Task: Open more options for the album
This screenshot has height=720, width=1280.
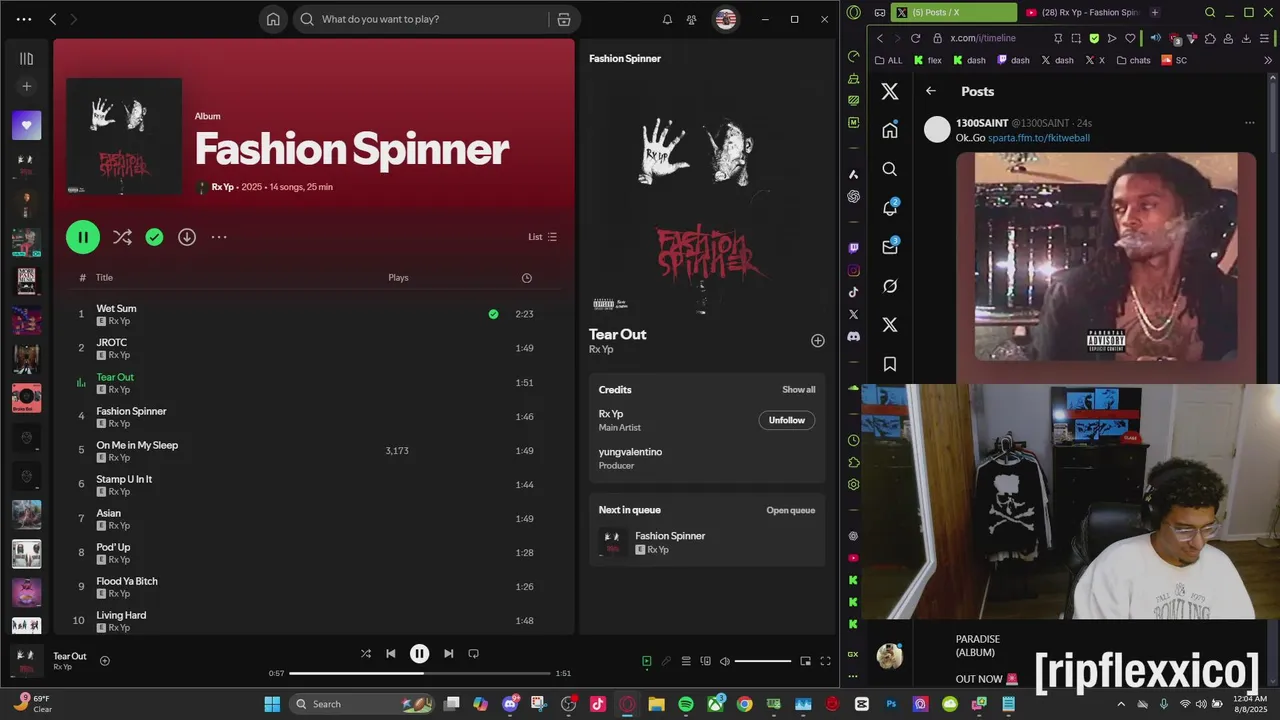Action: coord(219,237)
